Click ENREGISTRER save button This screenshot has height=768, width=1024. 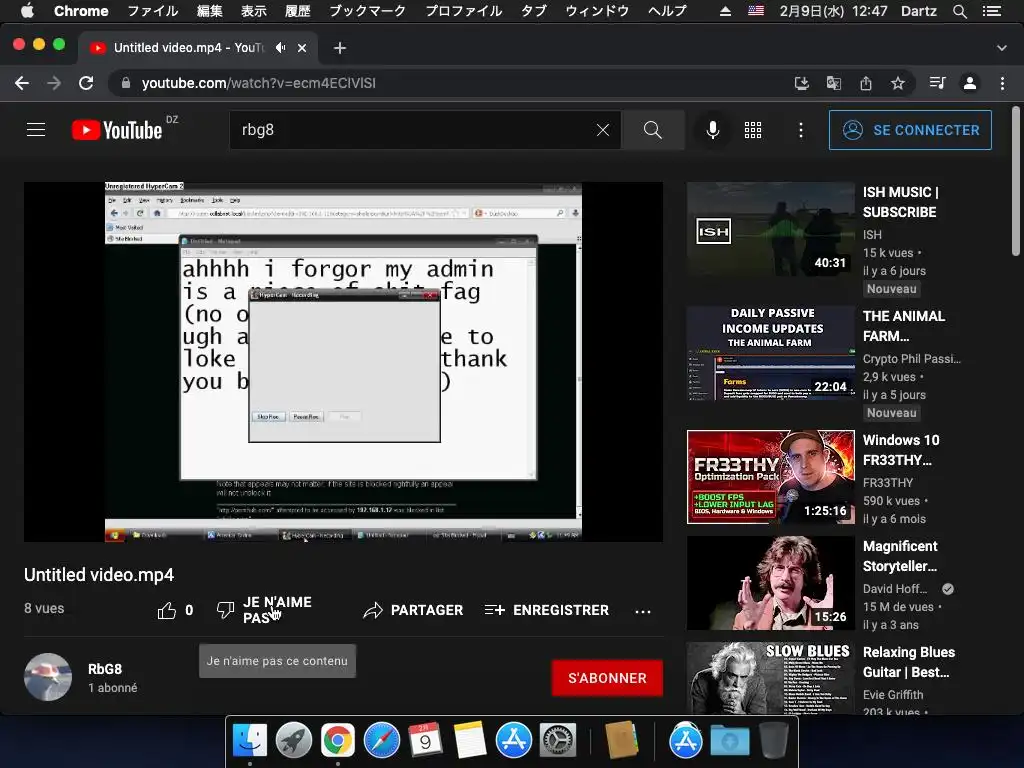coord(547,610)
